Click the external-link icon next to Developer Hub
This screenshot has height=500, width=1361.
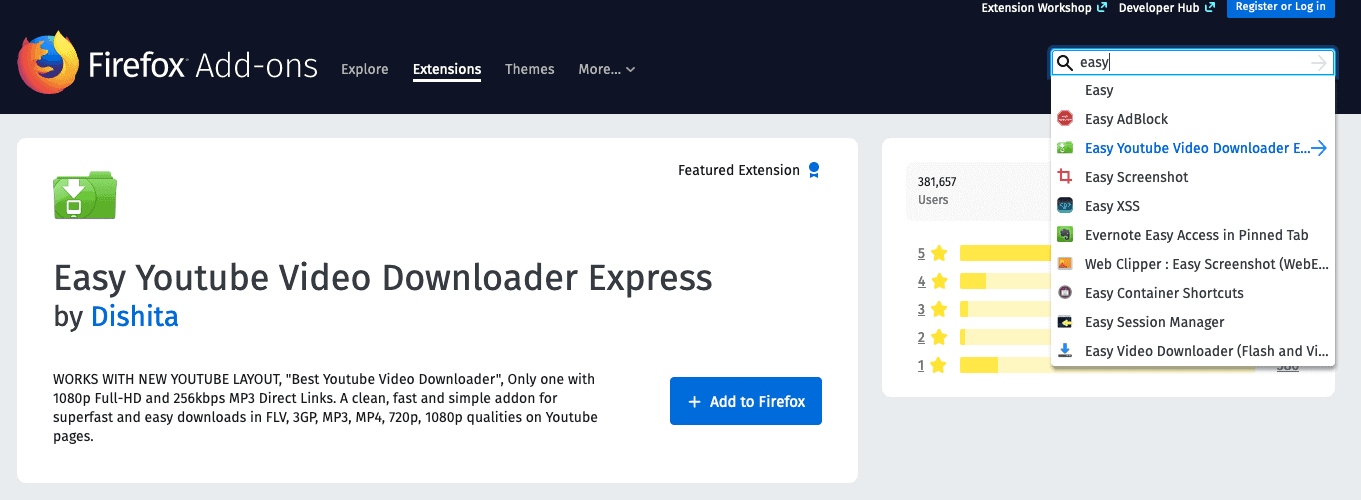point(1210,7)
